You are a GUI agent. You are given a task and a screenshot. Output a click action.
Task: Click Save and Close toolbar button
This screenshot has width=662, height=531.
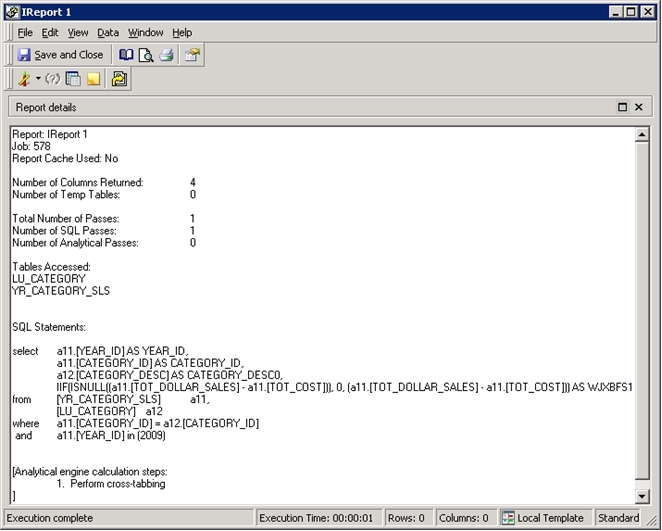click(x=60, y=55)
